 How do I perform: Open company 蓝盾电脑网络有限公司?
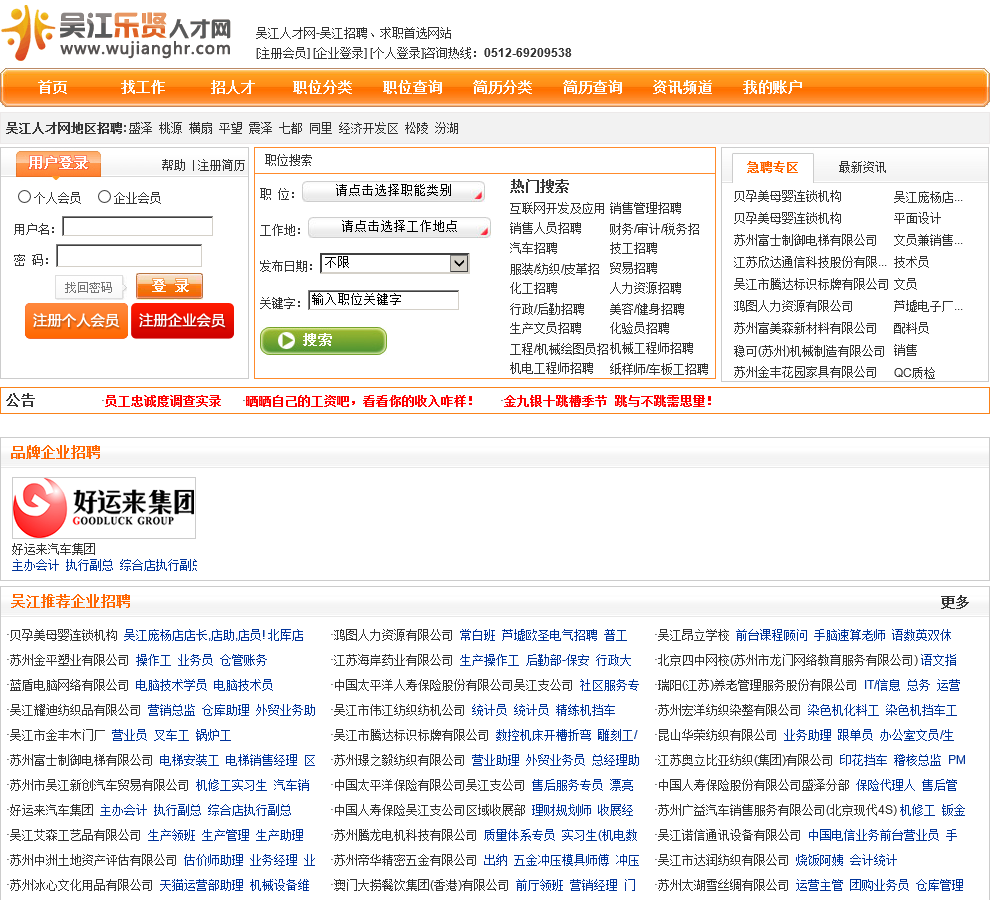pyautogui.click(x=69, y=685)
